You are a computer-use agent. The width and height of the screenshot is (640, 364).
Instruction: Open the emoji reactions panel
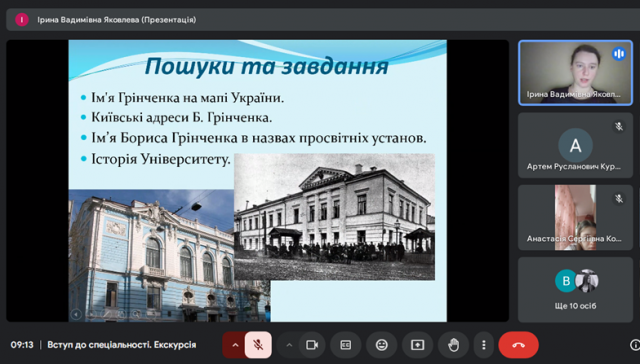(x=382, y=345)
